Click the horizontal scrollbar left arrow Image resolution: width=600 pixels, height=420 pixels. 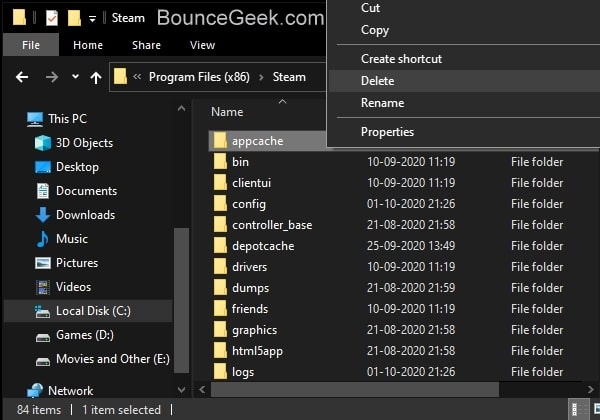point(202,389)
